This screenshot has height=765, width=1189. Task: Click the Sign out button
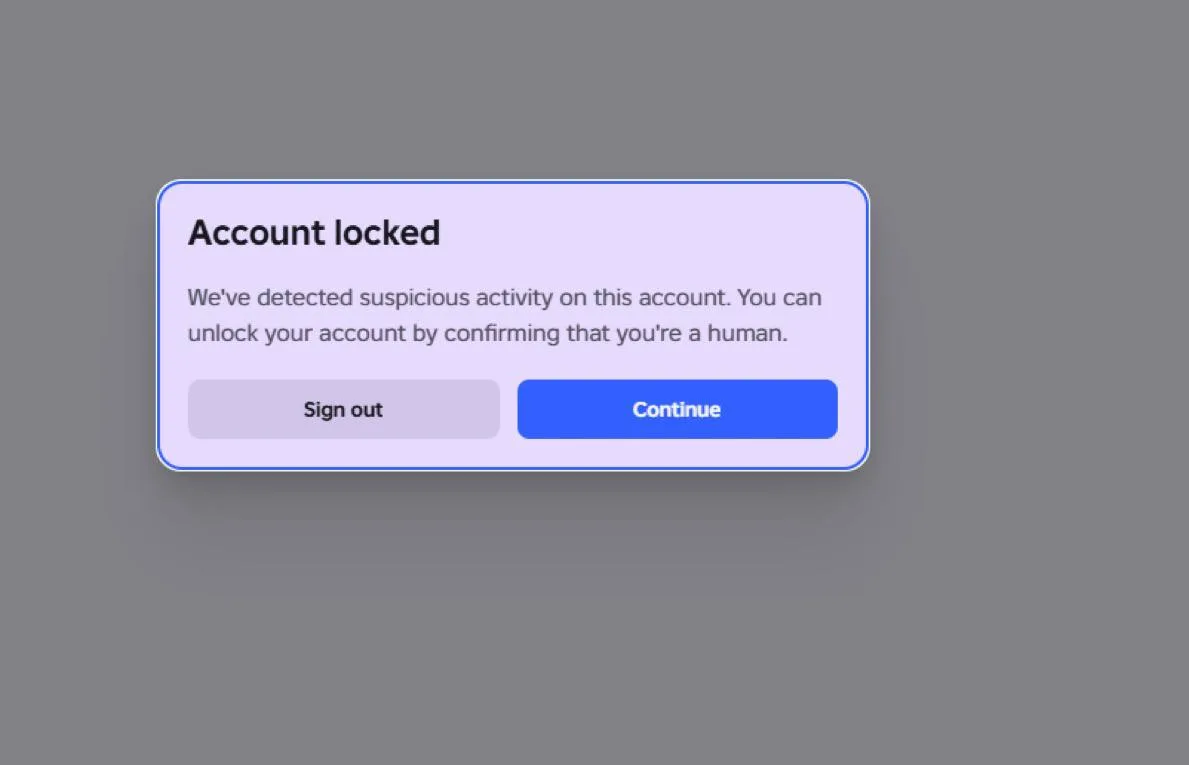point(344,409)
